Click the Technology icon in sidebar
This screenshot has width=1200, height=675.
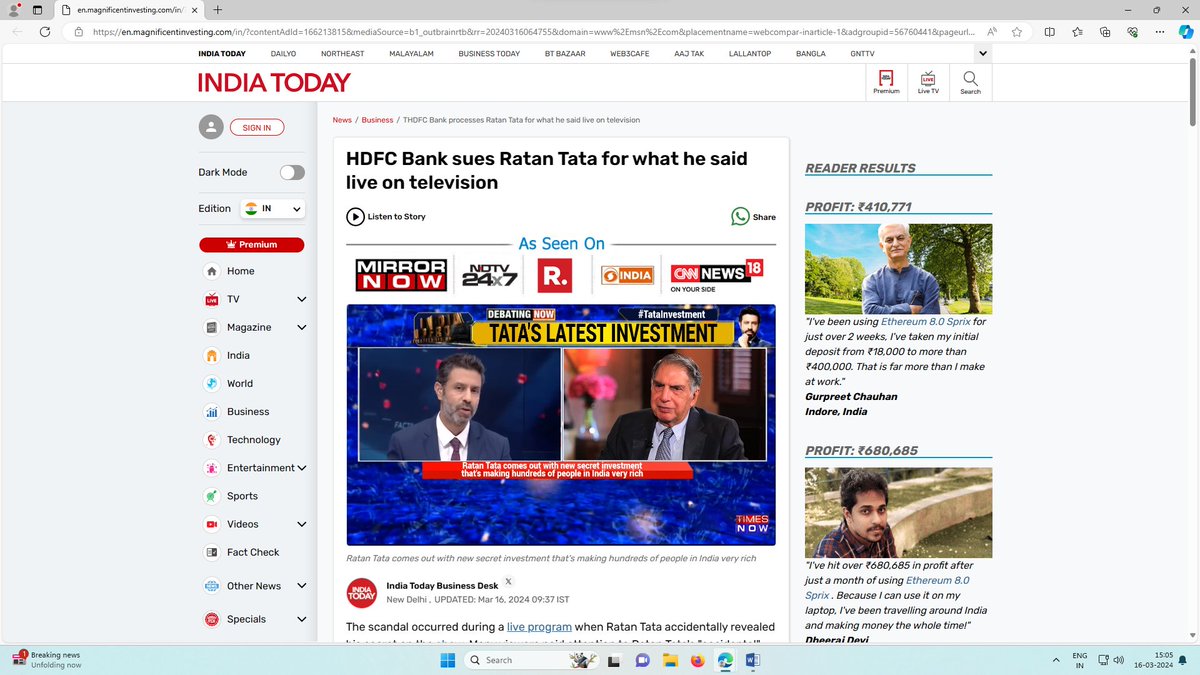click(211, 439)
